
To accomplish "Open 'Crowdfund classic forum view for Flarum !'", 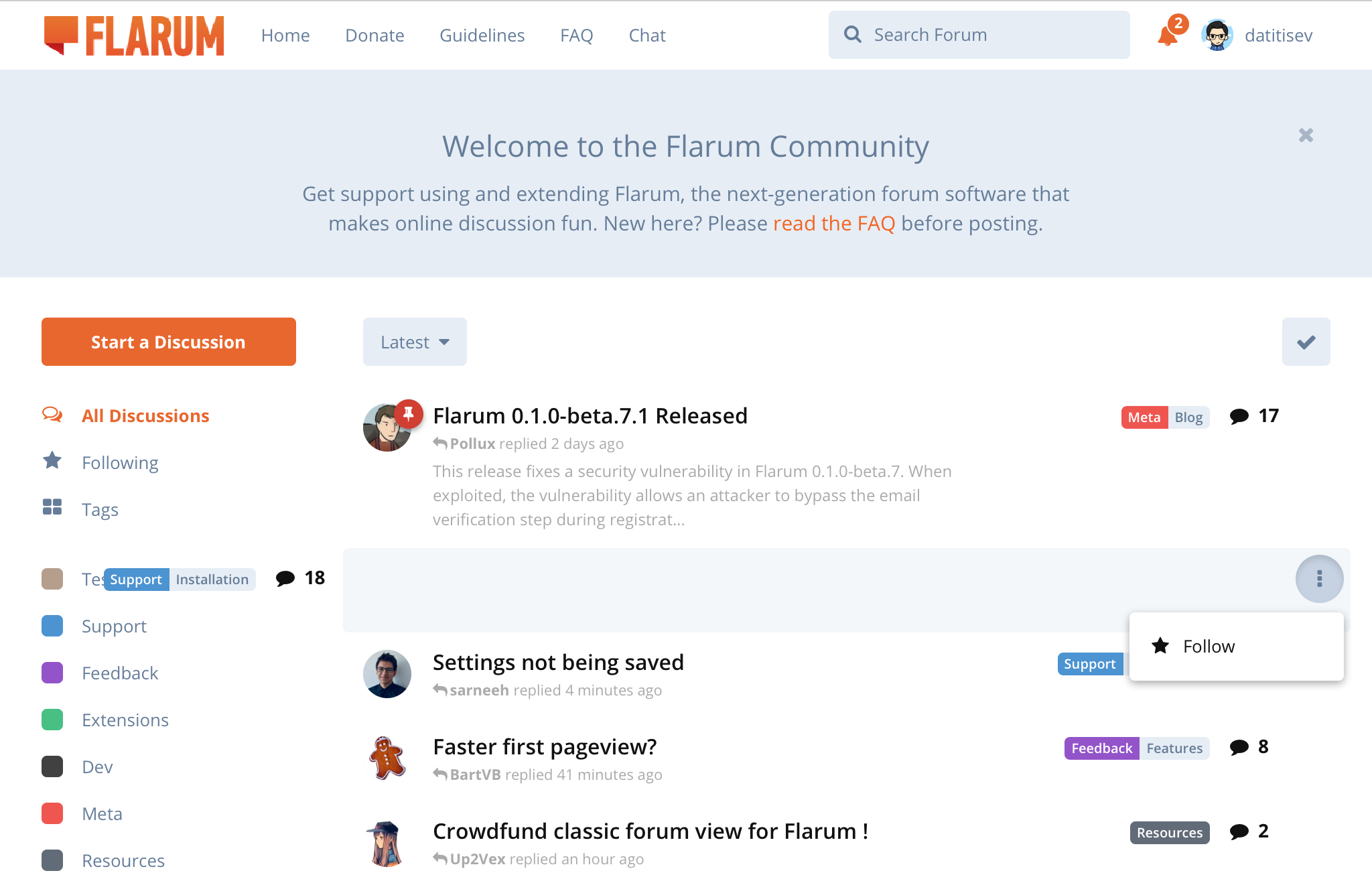I will click(650, 831).
